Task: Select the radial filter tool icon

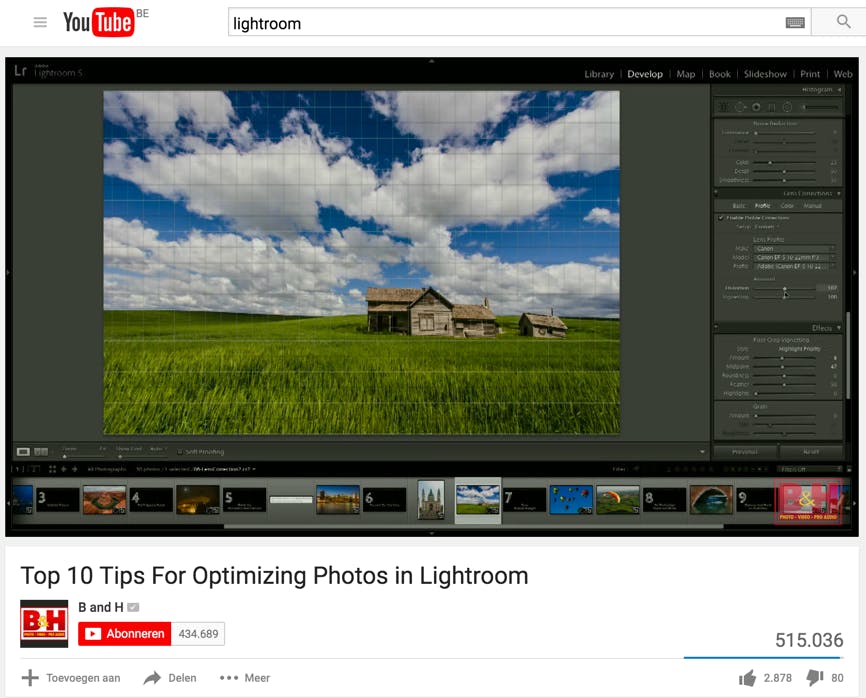Action: (787, 107)
